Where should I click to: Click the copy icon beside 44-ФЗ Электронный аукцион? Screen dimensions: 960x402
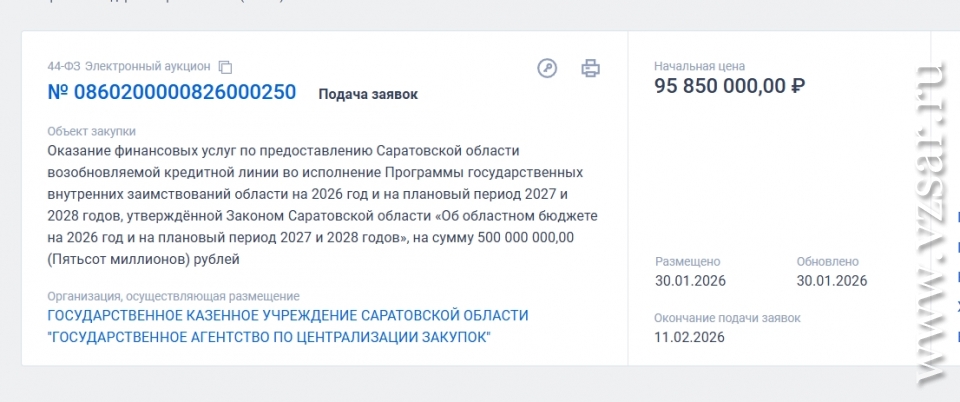pyautogui.click(x=225, y=67)
